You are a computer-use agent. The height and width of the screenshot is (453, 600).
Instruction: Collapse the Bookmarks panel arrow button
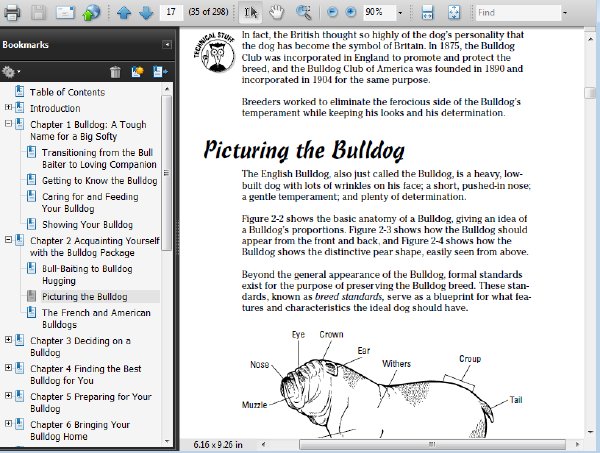pos(167,45)
